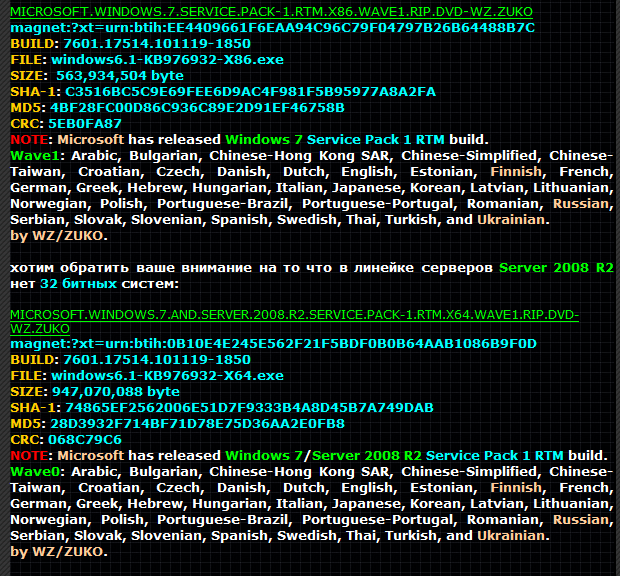Click the magnet hash starting with 0B10E4E245

click(273, 344)
